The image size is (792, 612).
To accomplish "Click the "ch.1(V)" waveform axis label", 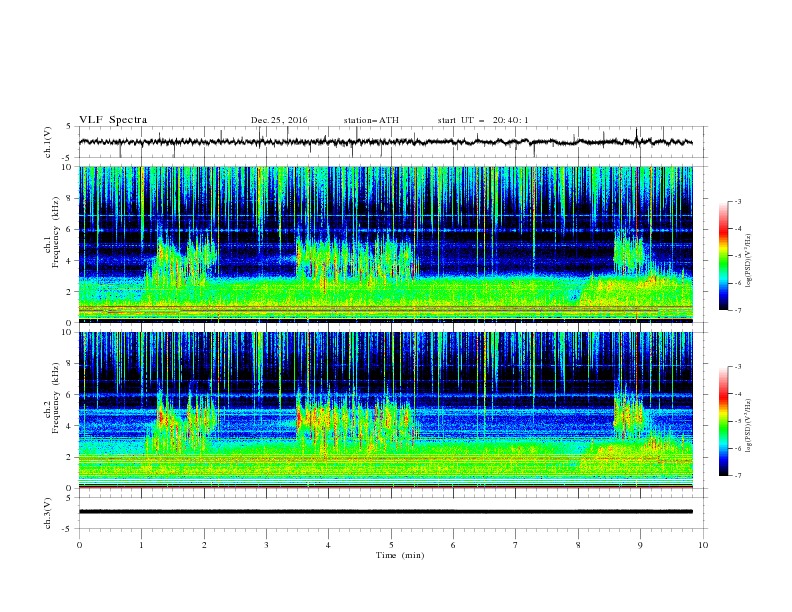I will [48, 142].
